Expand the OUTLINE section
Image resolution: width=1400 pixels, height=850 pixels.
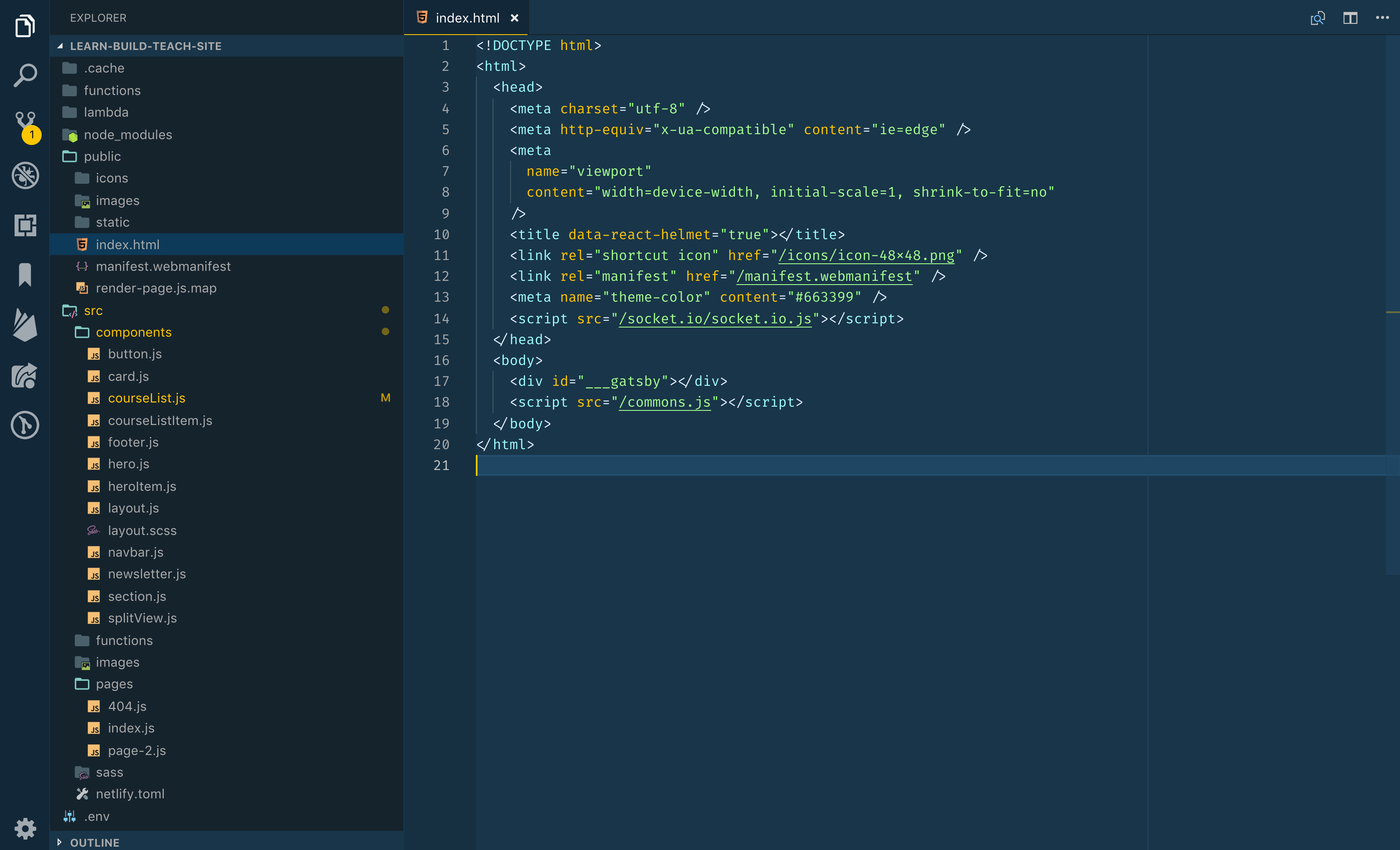click(x=227, y=842)
